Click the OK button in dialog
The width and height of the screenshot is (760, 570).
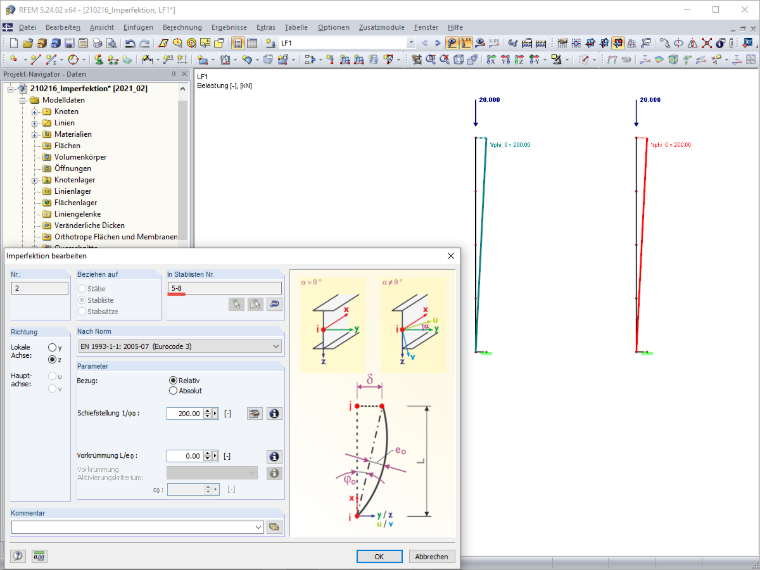[x=379, y=556]
